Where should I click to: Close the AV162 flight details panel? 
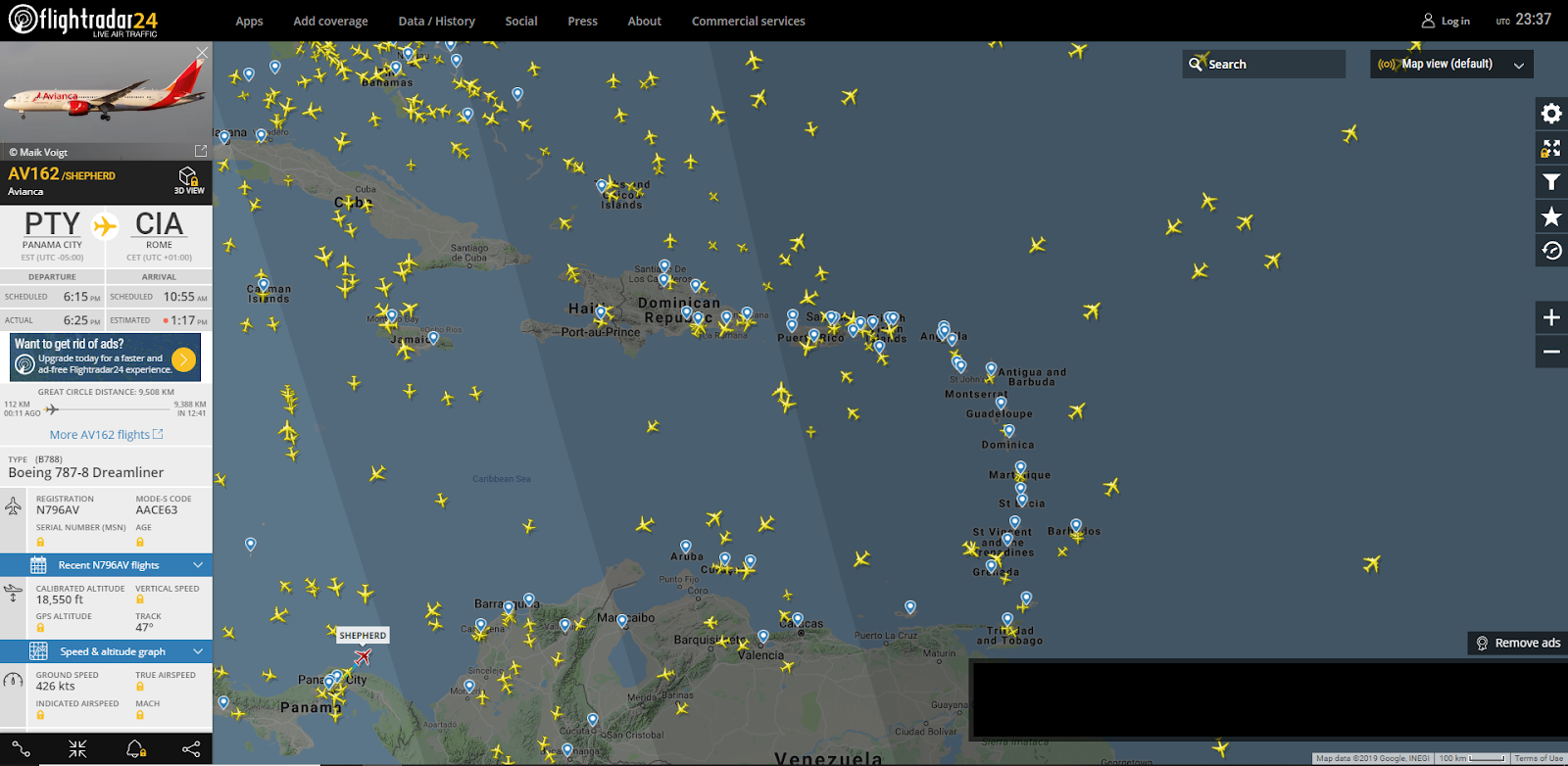[x=202, y=52]
